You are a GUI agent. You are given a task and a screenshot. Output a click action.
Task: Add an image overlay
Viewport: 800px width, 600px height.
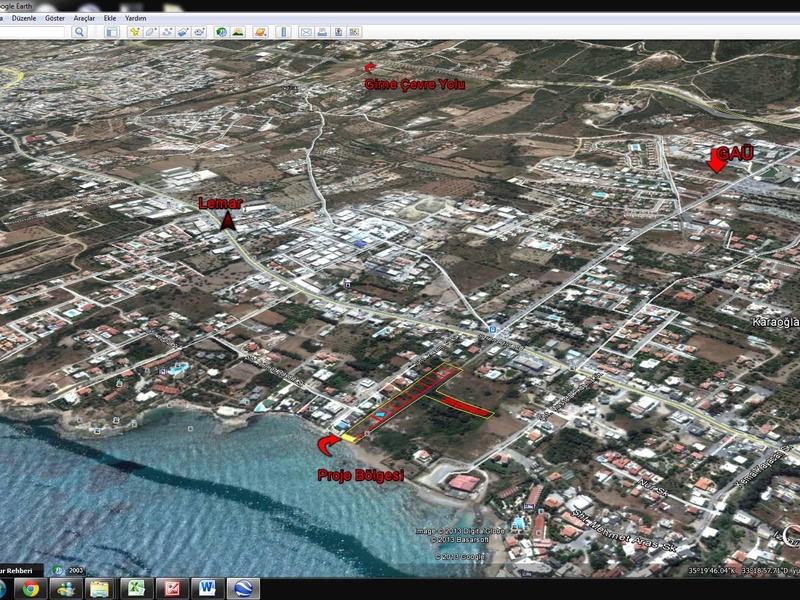(x=184, y=32)
